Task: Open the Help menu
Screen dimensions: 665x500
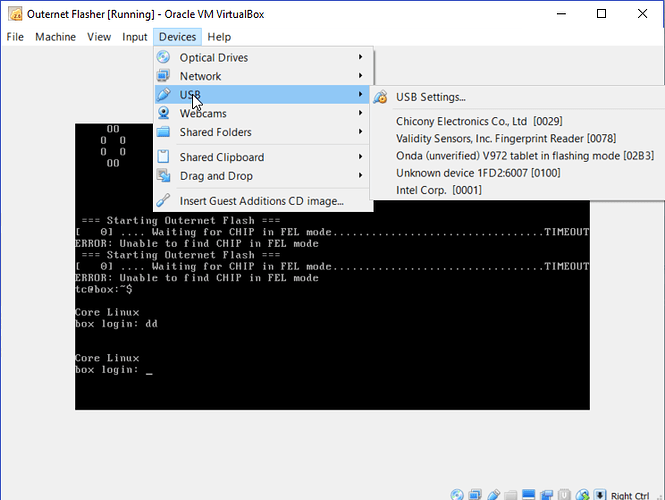Action: tap(219, 37)
